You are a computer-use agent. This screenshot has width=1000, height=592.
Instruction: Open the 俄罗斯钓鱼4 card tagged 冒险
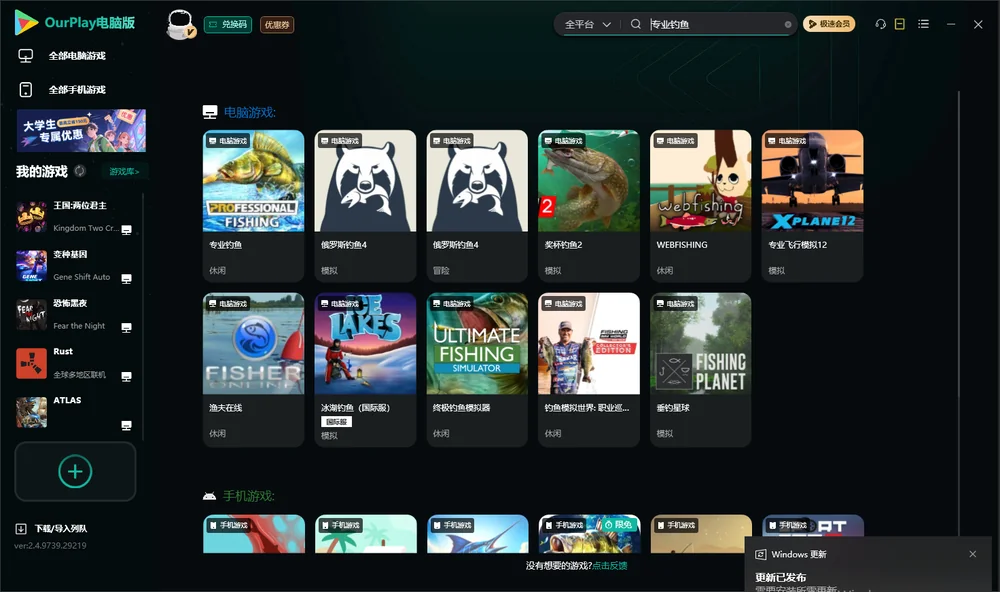tap(477, 205)
